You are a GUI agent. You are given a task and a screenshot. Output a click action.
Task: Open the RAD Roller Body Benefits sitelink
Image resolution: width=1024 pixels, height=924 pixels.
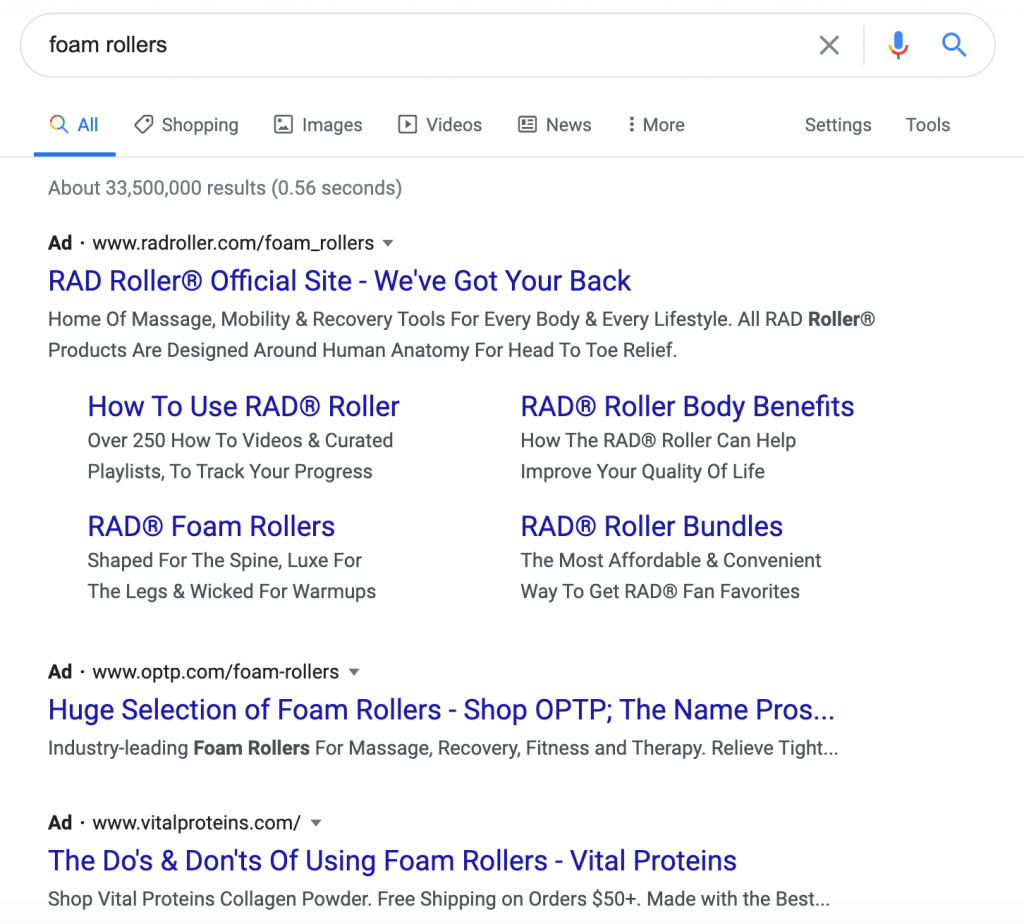(687, 406)
